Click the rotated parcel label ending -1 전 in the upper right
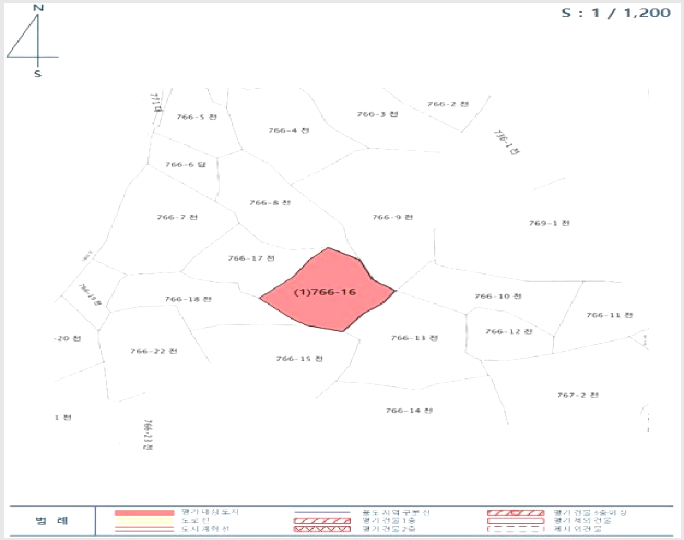This screenshot has height=540, width=684. [x=506, y=142]
